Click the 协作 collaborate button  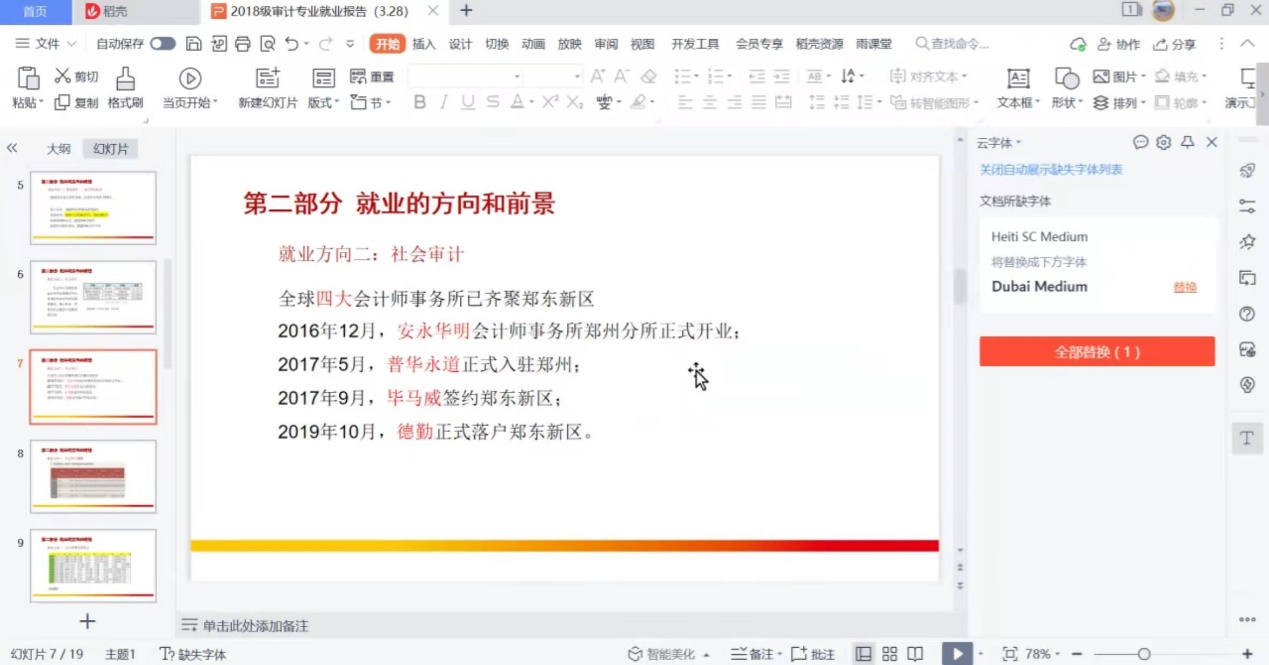1119,44
